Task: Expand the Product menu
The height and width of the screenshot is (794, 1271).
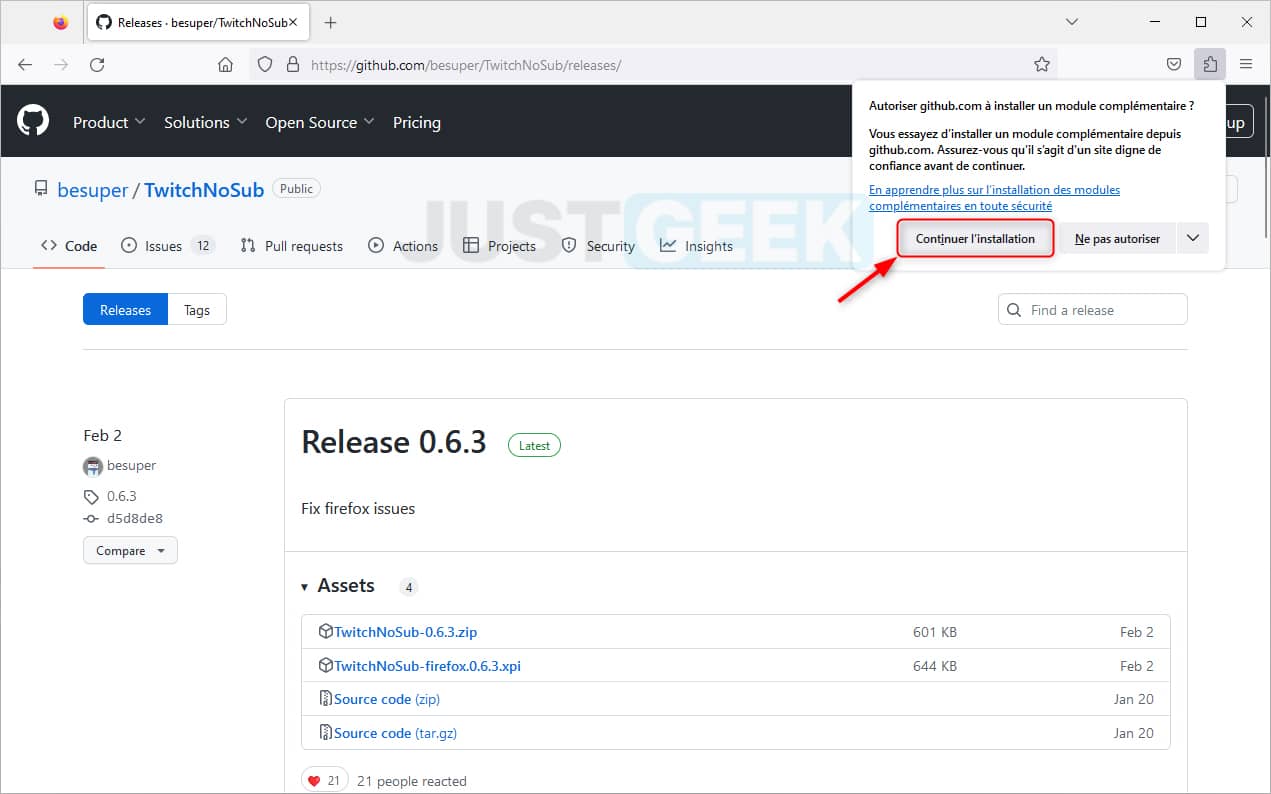Action: pyautogui.click(x=109, y=122)
